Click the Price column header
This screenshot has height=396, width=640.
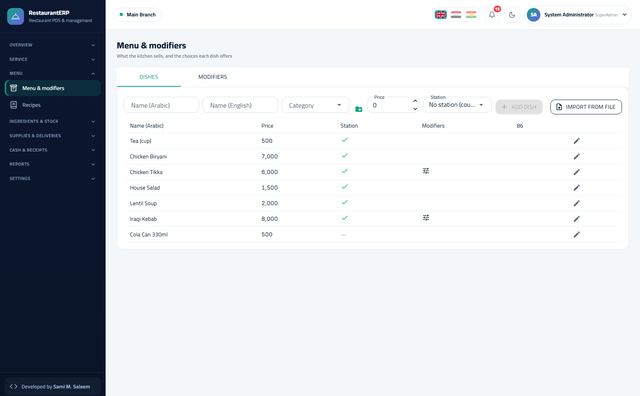(x=267, y=126)
